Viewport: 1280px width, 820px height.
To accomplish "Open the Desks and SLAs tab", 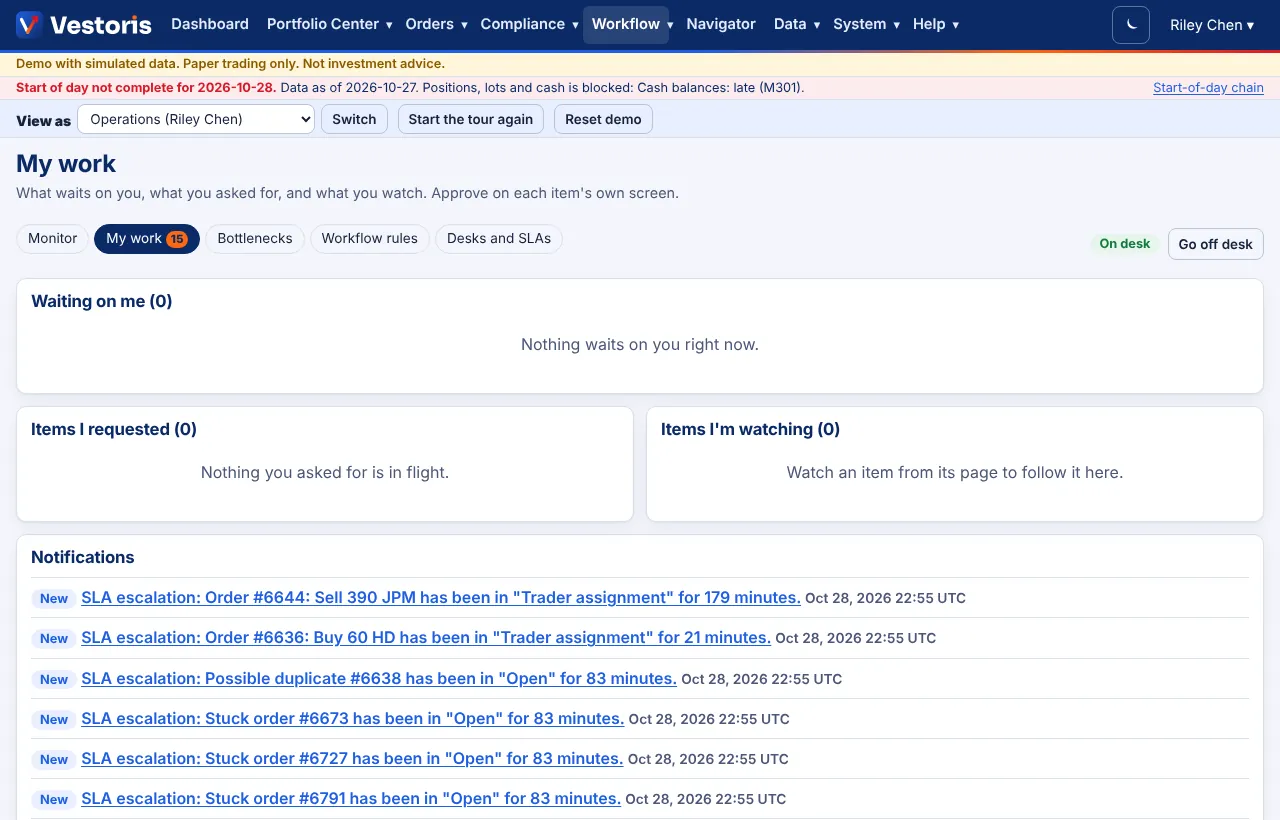I will pyautogui.click(x=499, y=238).
